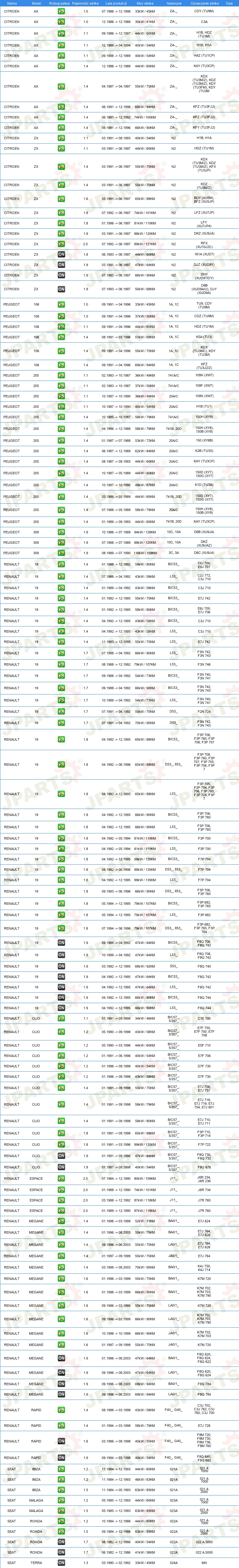Select the power cell '74kW / 100KM'
Image resolution: width=239 pixels, height=1568 pixels.
pos(145,118)
